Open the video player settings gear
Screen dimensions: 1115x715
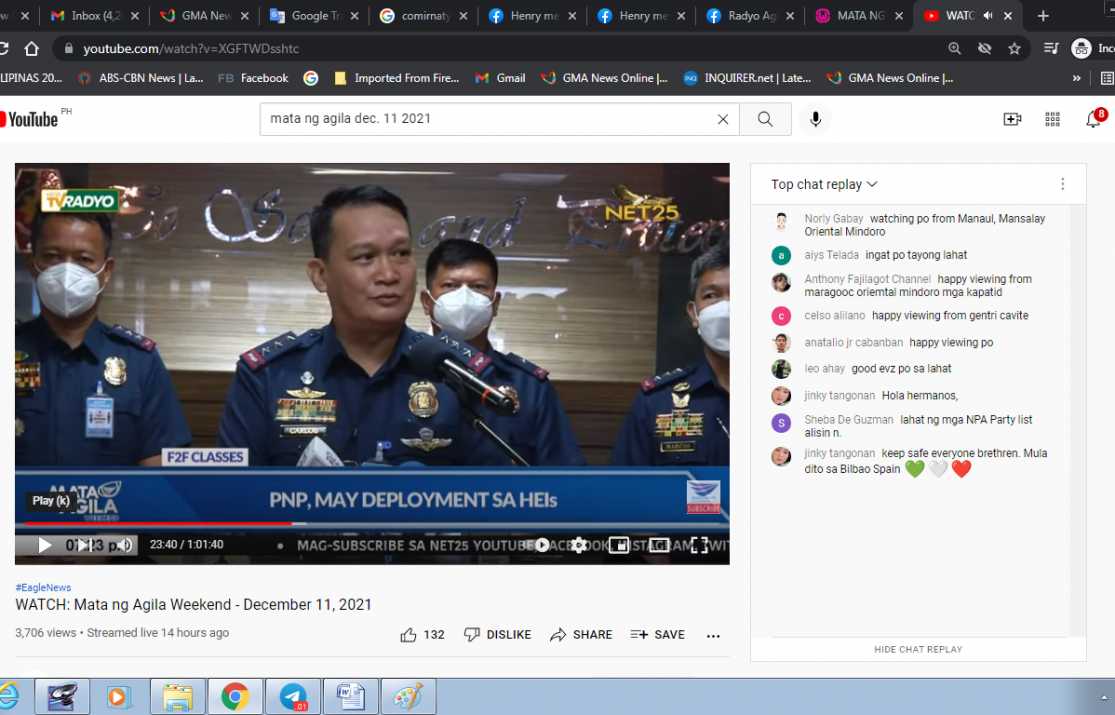click(x=579, y=545)
